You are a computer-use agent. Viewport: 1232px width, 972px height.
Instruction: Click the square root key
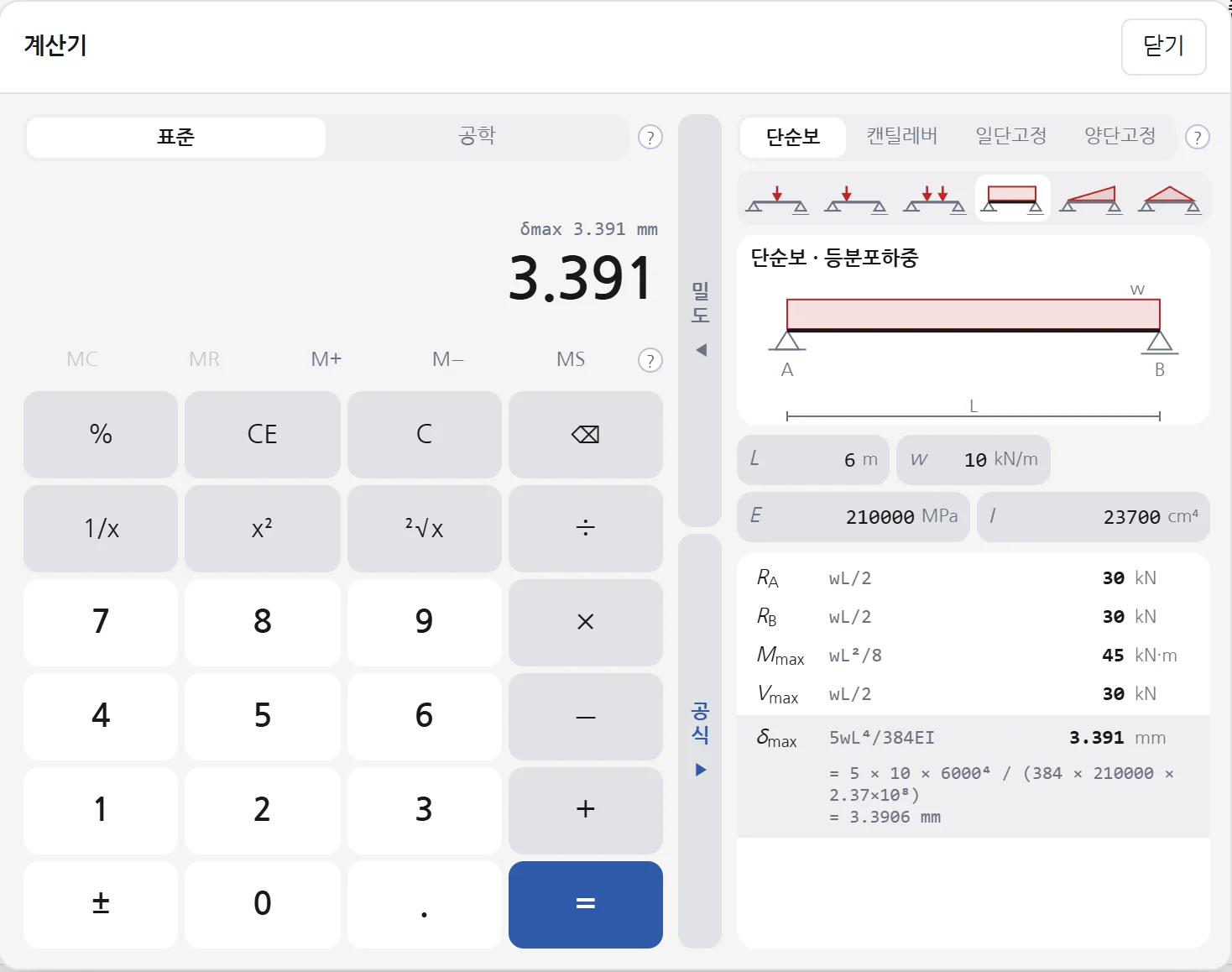pyautogui.click(x=424, y=528)
